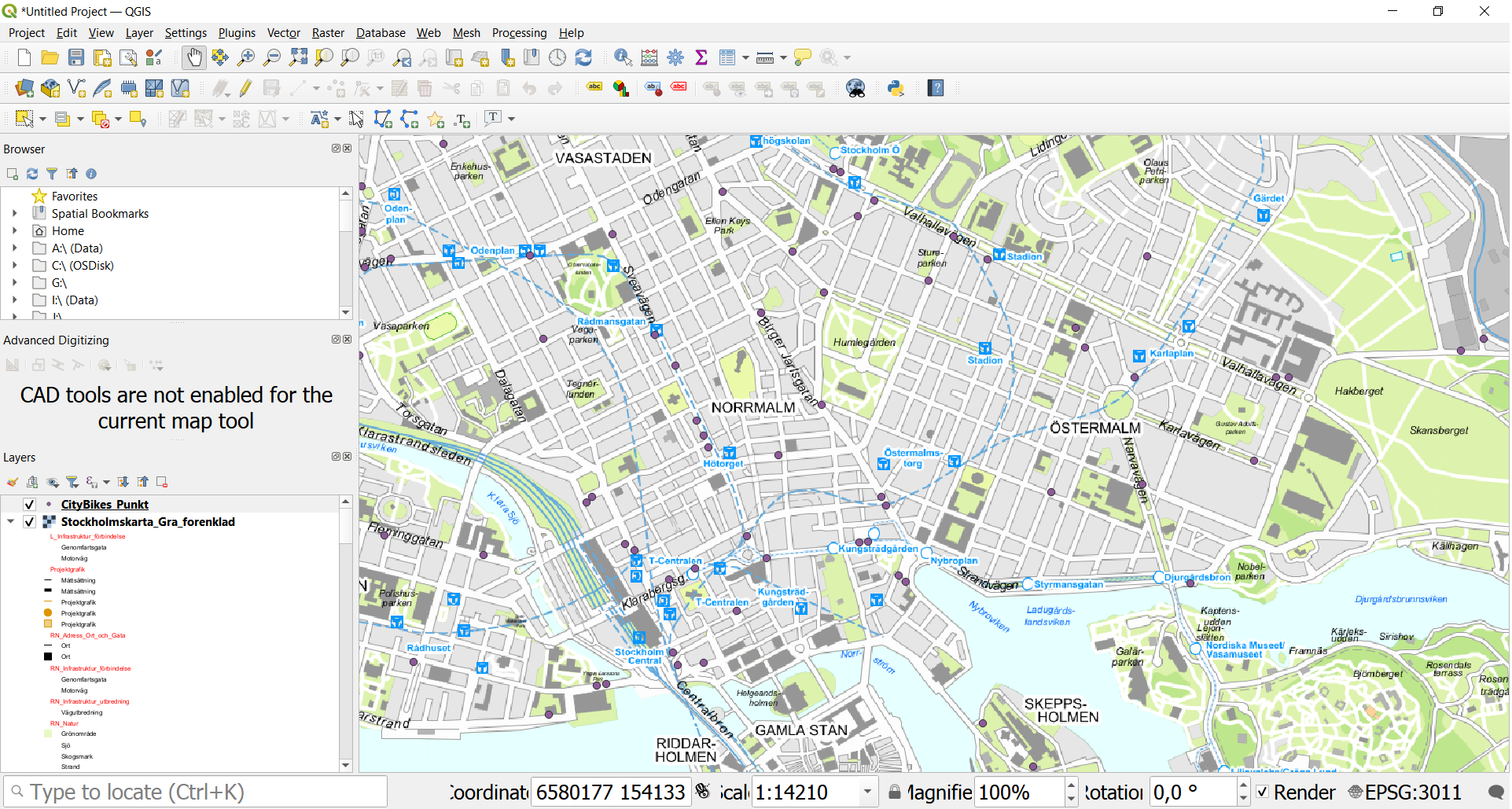The image size is (1512, 809).
Task: Open Data Source Manager icon
Action: pos(24,88)
